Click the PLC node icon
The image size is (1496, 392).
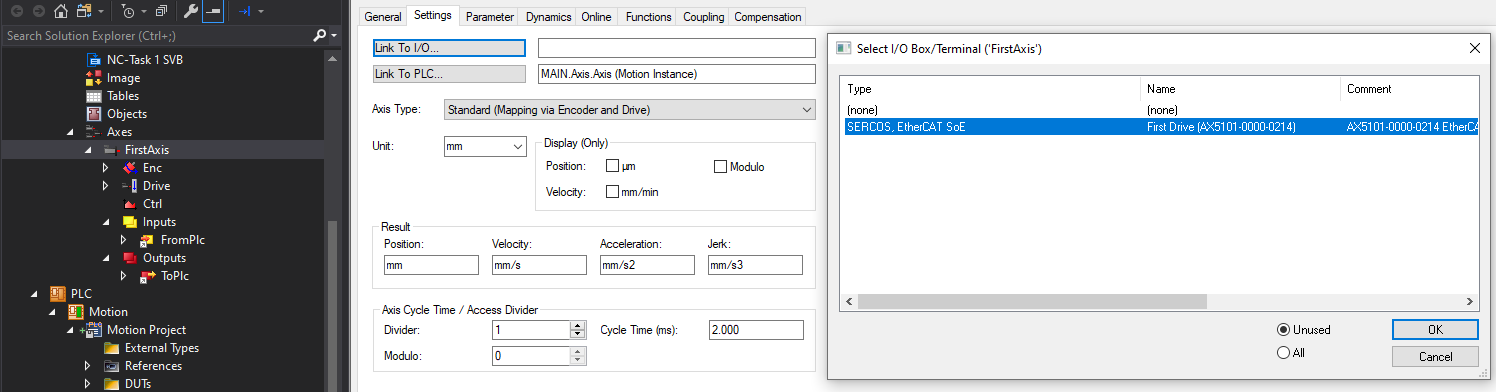57,294
